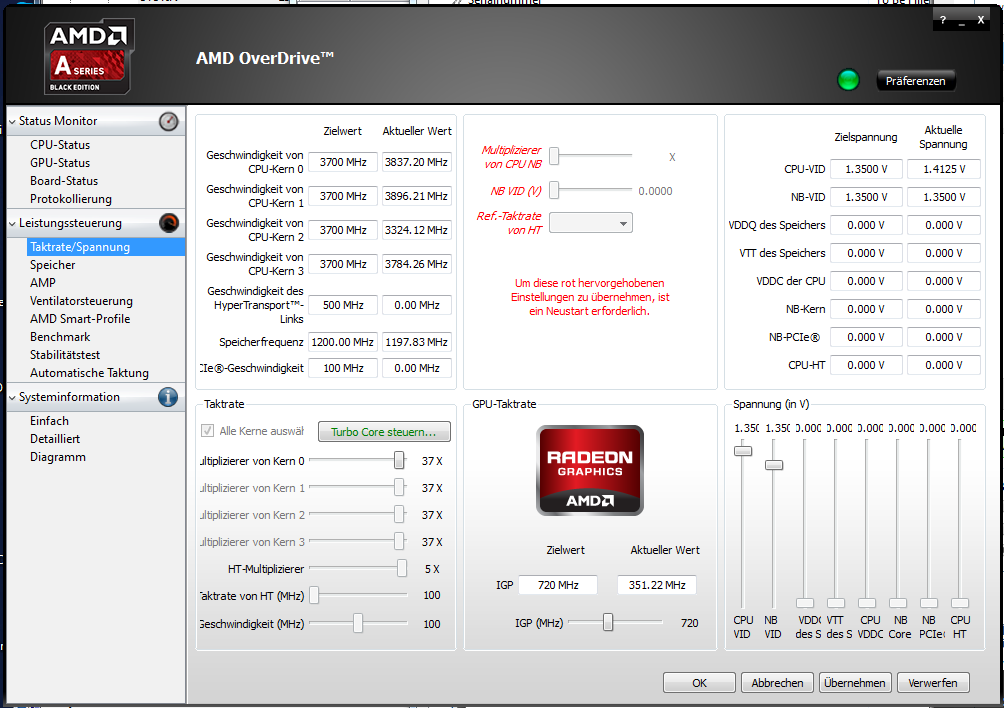Click Speicherfrequenz Zielwert 1200.00 MHz field
The width and height of the screenshot is (1004, 708).
[343, 342]
